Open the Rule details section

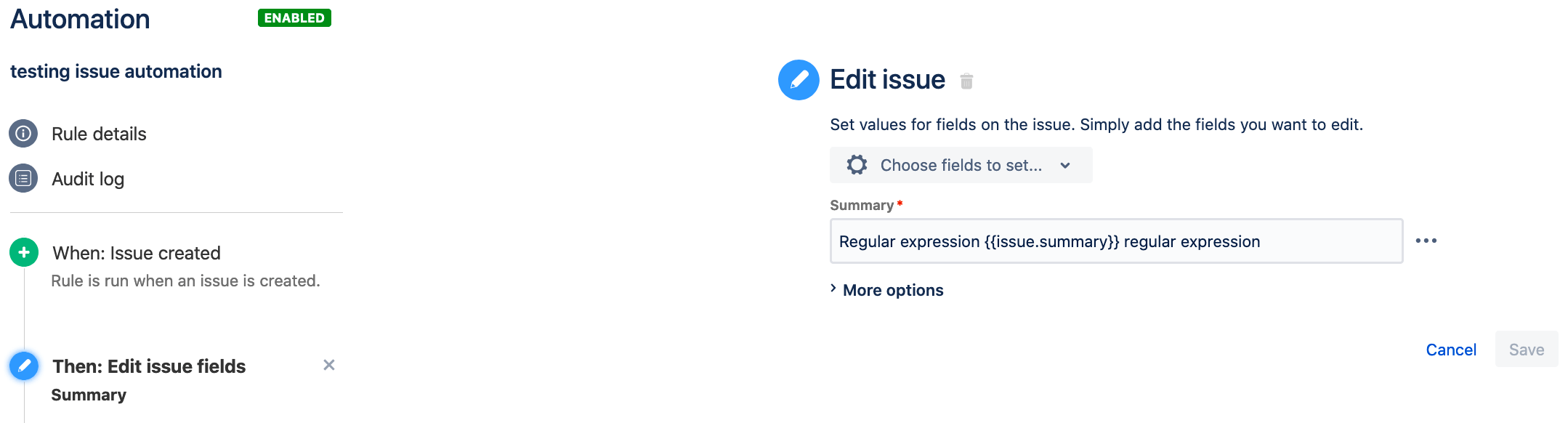tap(99, 134)
